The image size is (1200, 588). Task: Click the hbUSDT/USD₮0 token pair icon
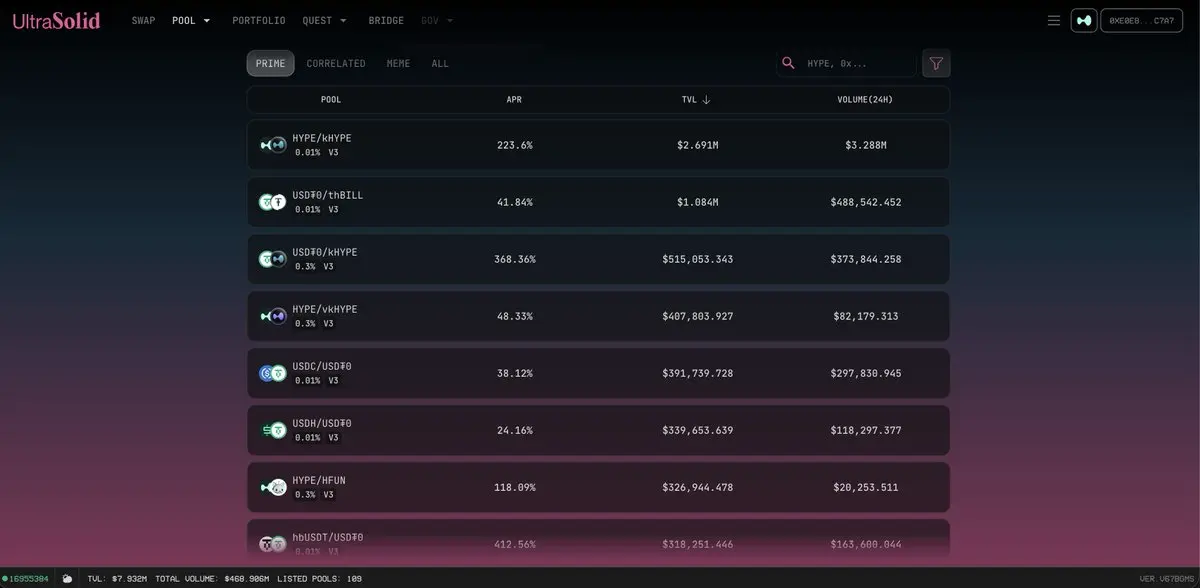[x=273, y=544]
